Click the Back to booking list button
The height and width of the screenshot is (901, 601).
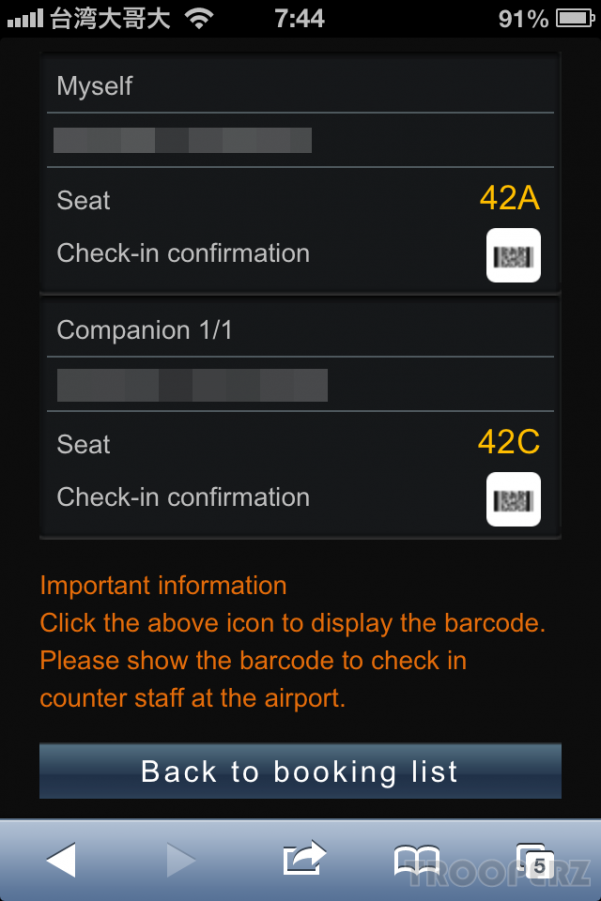300,771
